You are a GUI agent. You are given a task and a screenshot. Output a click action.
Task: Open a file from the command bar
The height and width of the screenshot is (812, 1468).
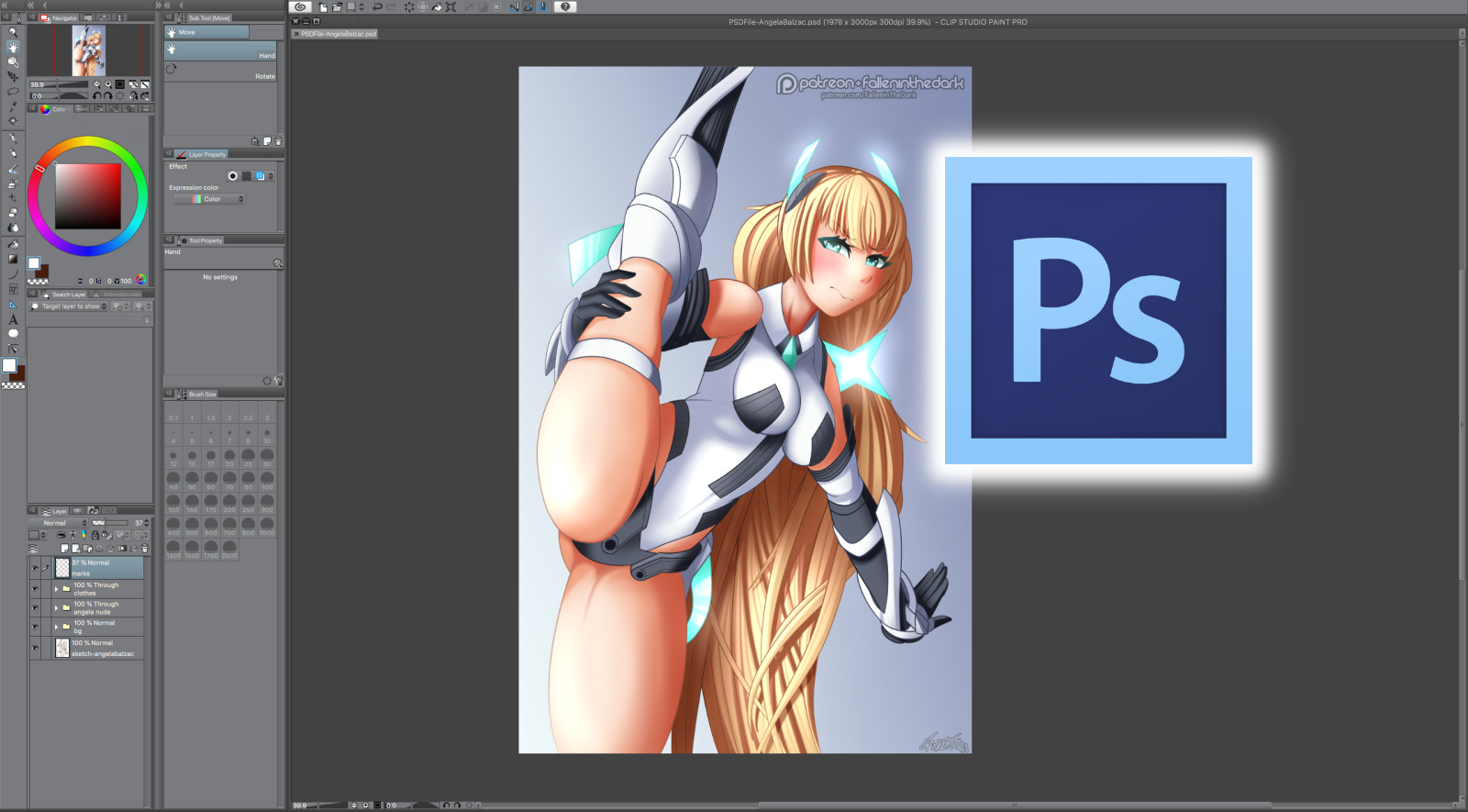pos(337,6)
